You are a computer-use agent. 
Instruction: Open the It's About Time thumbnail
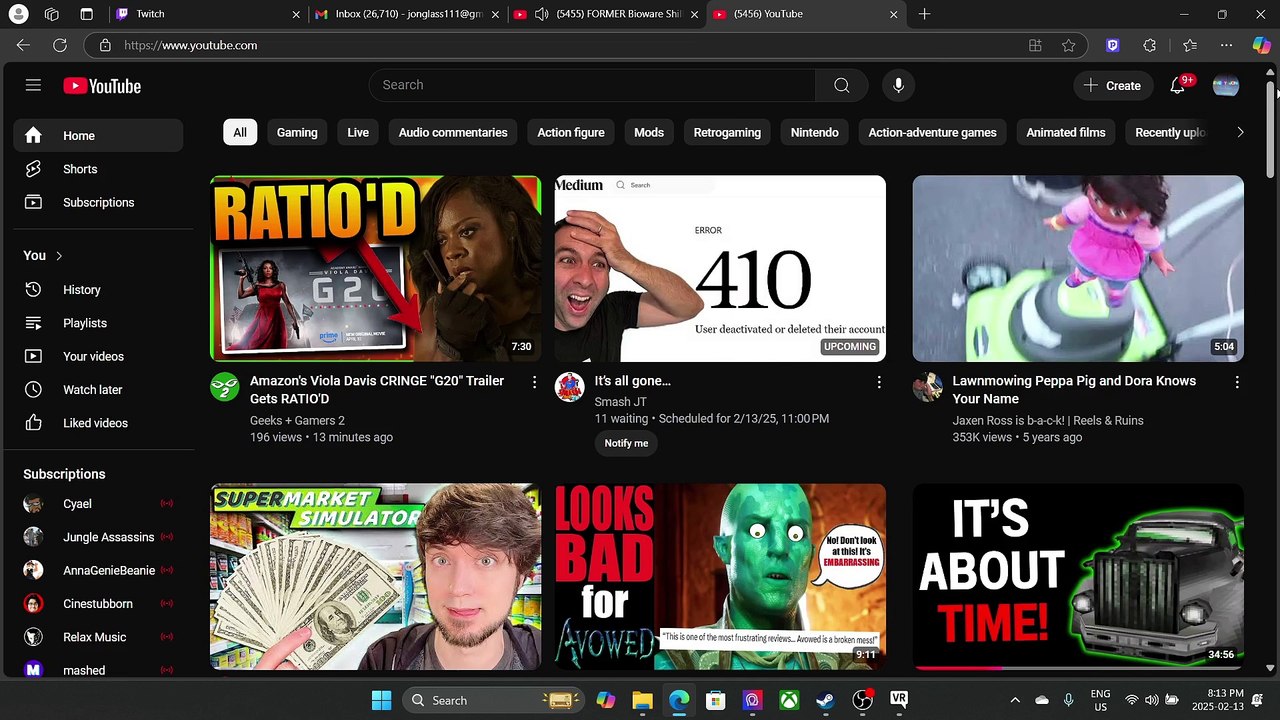pyautogui.click(x=1078, y=577)
